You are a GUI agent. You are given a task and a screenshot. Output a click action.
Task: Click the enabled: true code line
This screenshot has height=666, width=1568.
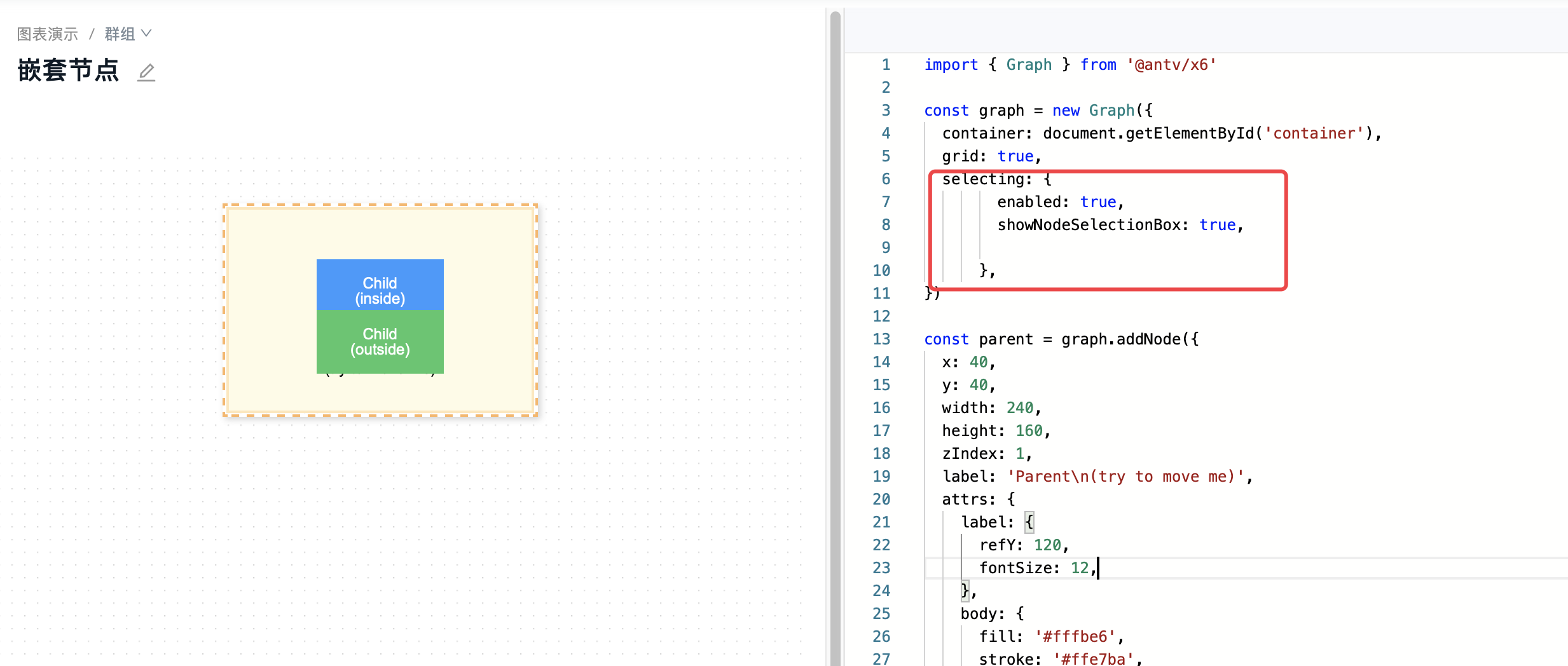[x=1061, y=202]
